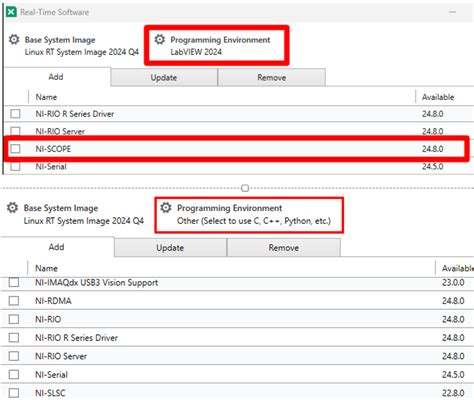Image resolution: width=474 pixels, height=400 pixels.
Task: Check the NI-SLSC checkbox
Action: [x=14, y=393]
